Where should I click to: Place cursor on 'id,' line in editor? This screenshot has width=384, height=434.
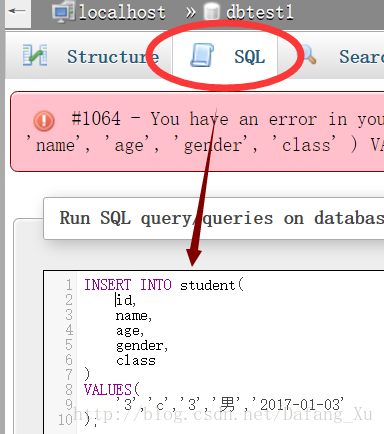coord(126,300)
